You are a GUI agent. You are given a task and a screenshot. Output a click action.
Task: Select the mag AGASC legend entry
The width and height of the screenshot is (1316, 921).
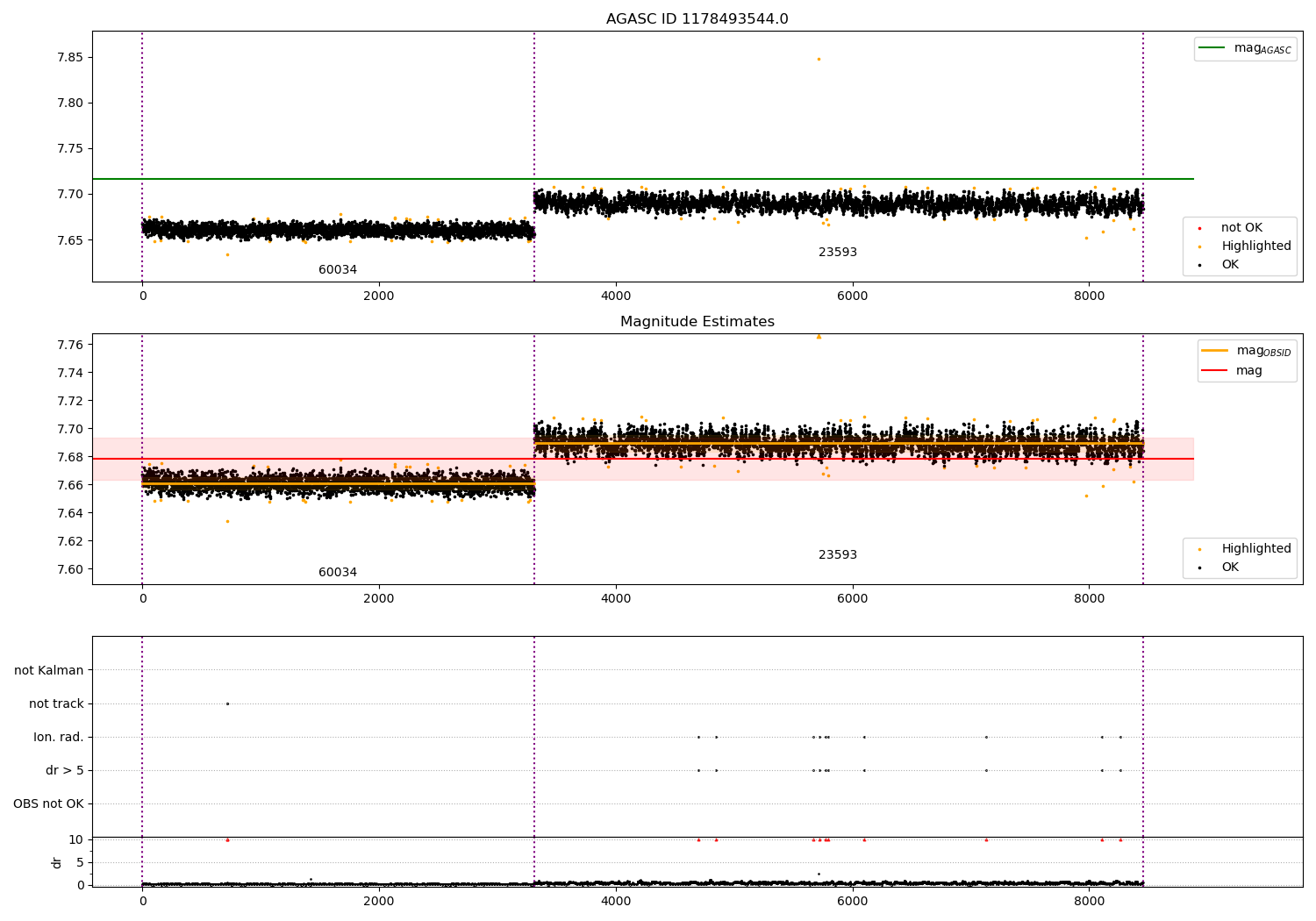[1245, 48]
